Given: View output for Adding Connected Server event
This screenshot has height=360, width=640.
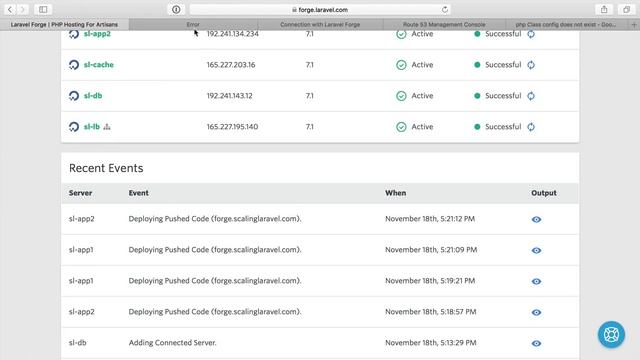Looking at the screenshot, I should tap(536, 343).
